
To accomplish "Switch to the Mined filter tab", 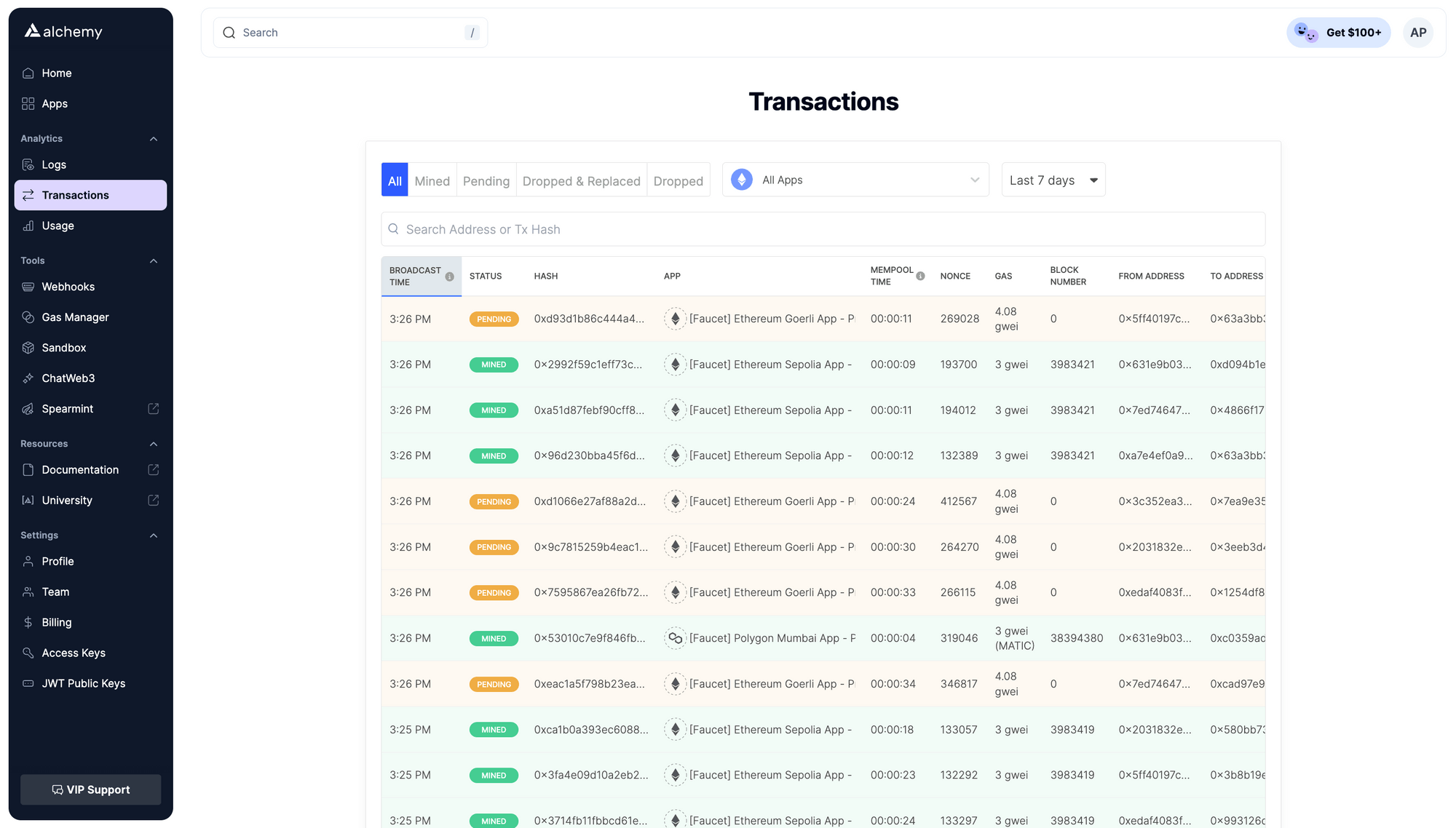I will [x=432, y=180].
